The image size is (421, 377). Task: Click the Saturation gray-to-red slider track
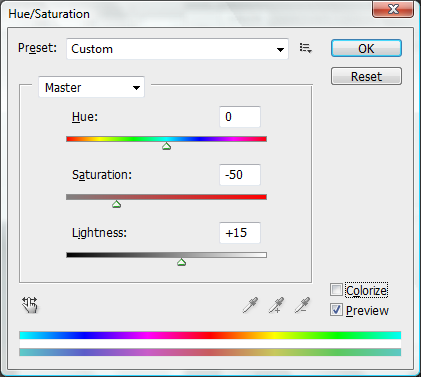point(166,197)
